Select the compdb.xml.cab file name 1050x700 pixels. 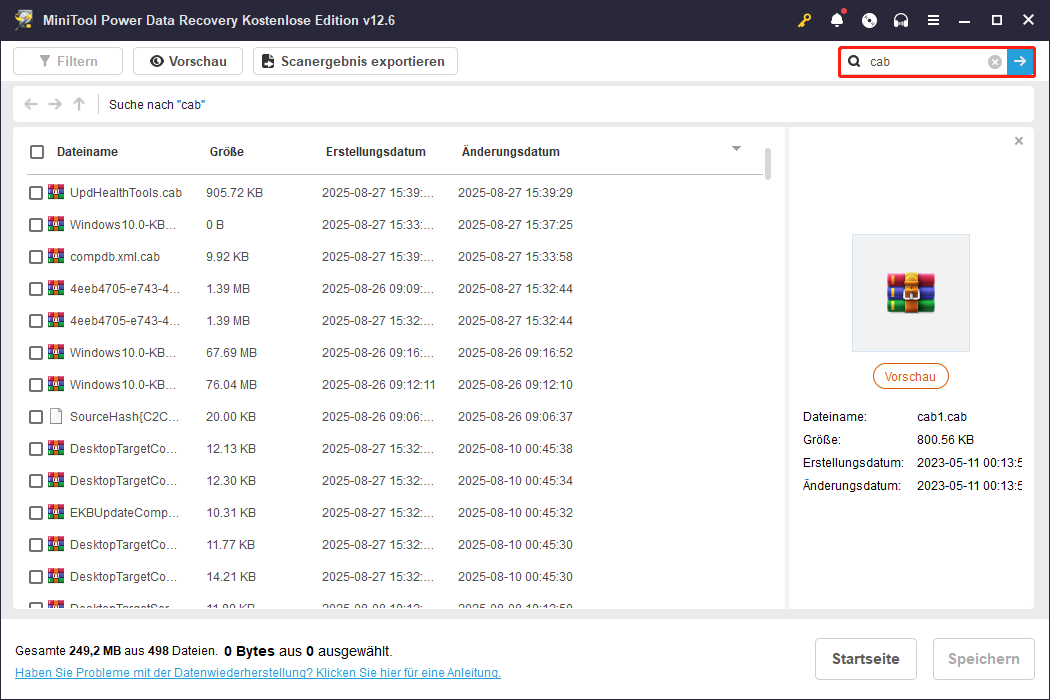click(x=115, y=257)
